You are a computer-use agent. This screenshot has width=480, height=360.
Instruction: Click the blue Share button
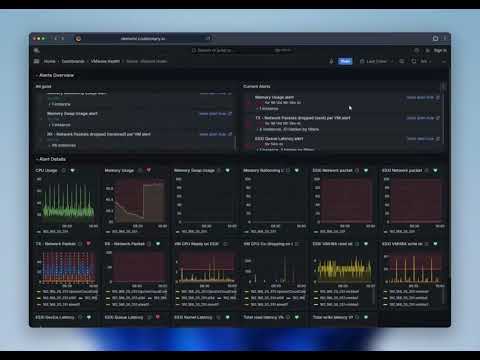click(x=345, y=61)
